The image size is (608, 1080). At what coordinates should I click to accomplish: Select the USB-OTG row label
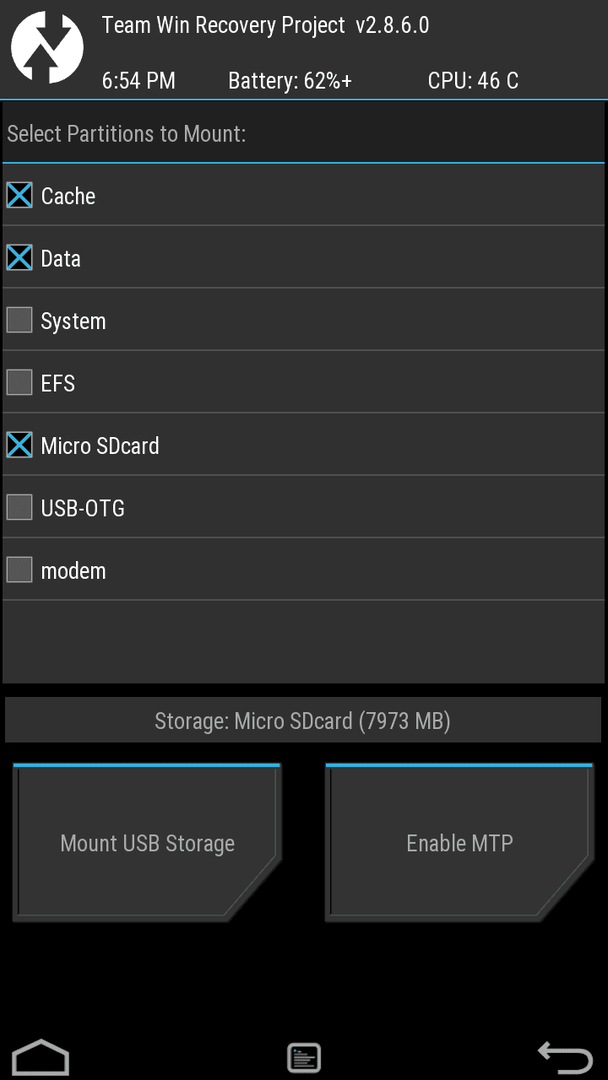[83, 509]
